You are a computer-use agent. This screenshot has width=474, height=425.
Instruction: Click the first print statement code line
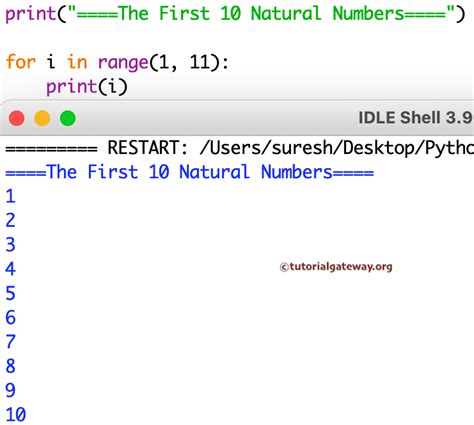(x=235, y=14)
